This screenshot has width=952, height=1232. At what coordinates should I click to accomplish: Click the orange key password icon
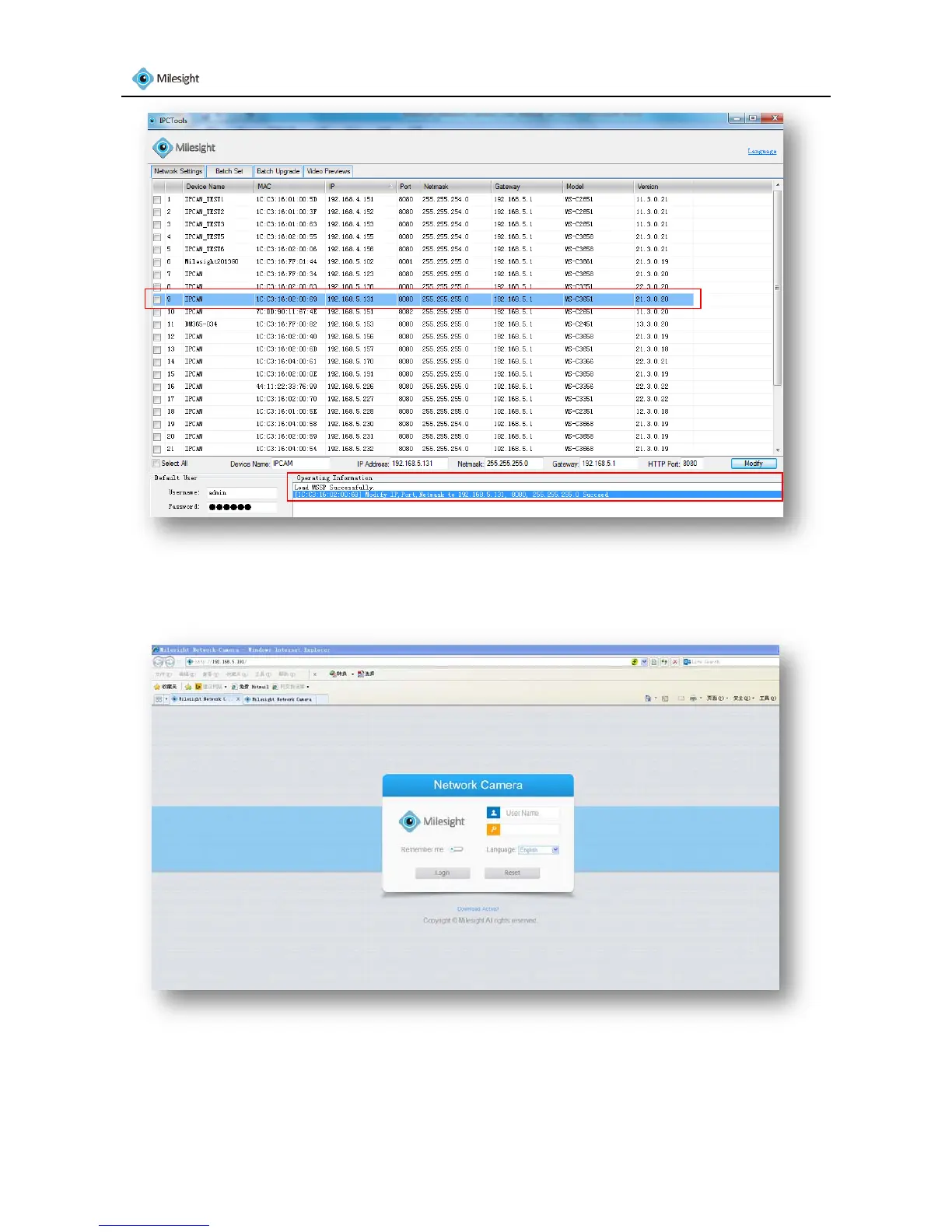pyautogui.click(x=493, y=830)
